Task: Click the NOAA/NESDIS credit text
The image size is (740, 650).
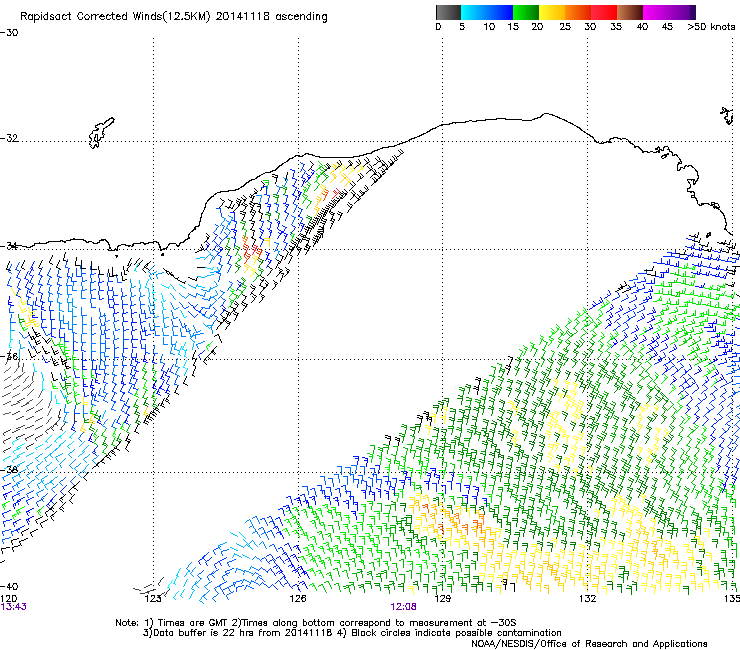Action: coord(589,644)
